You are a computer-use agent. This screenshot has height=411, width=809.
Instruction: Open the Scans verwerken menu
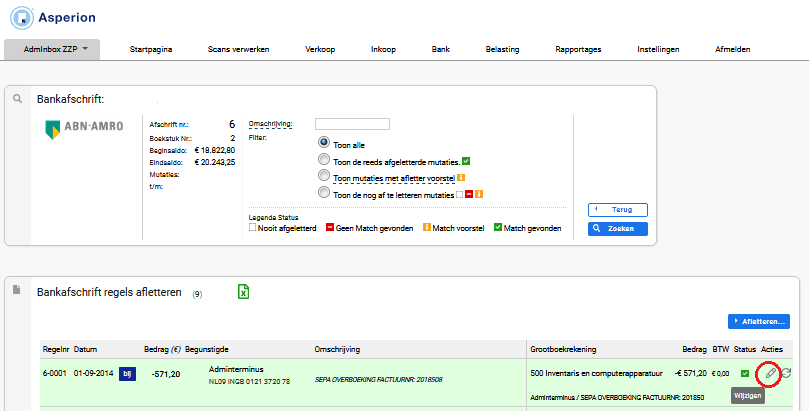[x=238, y=50]
